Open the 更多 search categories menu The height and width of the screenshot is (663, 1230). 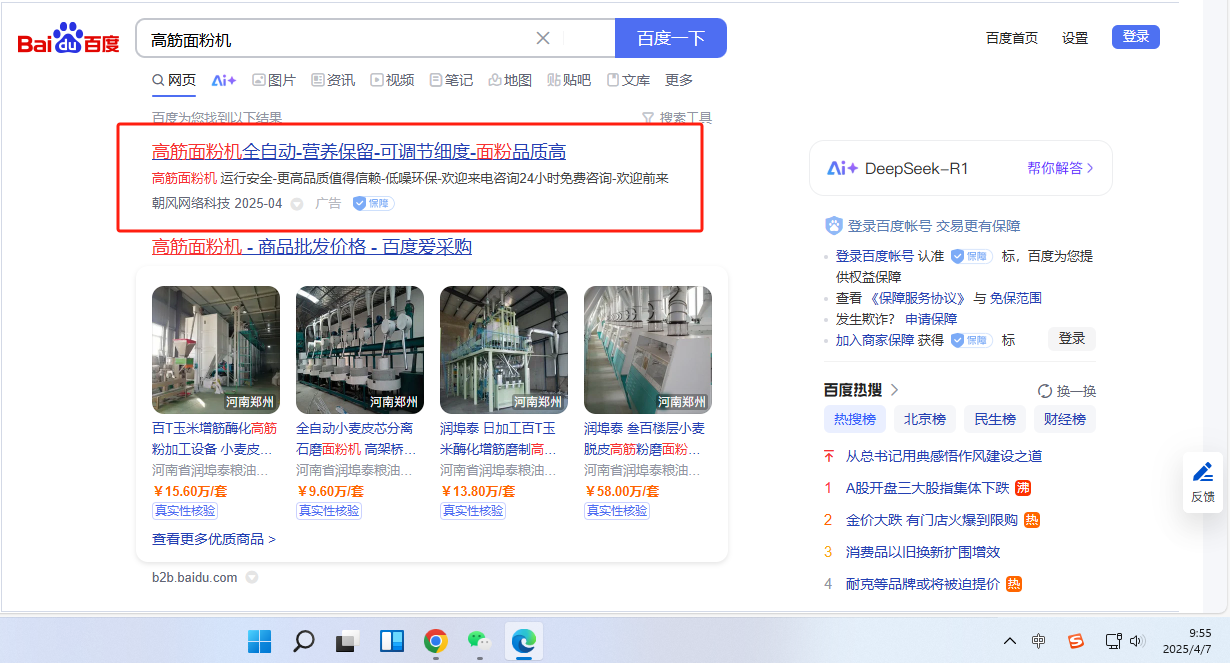point(679,80)
